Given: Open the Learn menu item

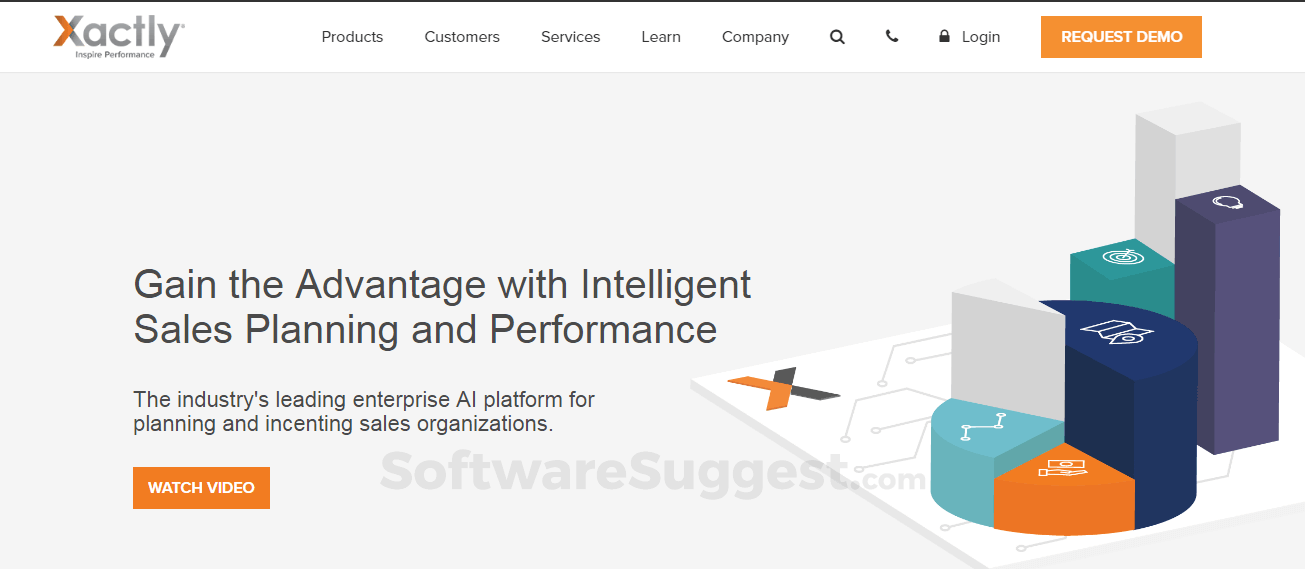Looking at the screenshot, I should [661, 37].
